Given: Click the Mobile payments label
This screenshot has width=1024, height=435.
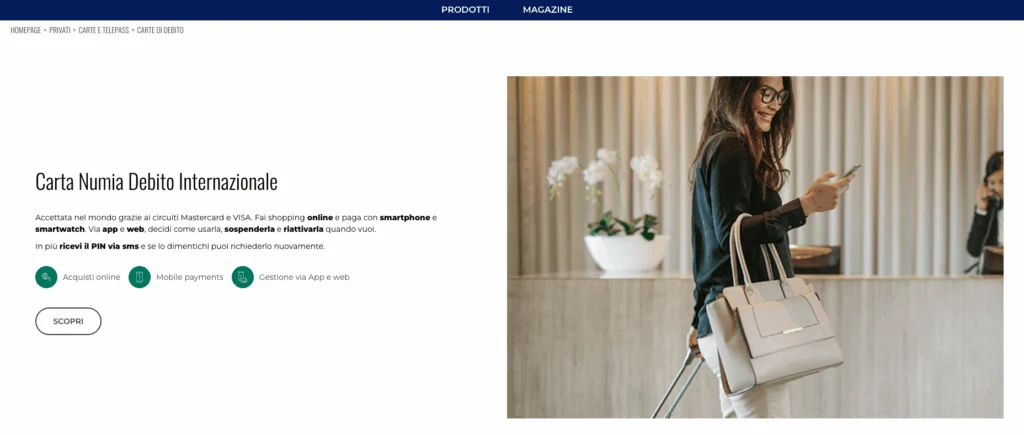Looking at the screenshot, I should pyautogui.click(x=189, y=277).
